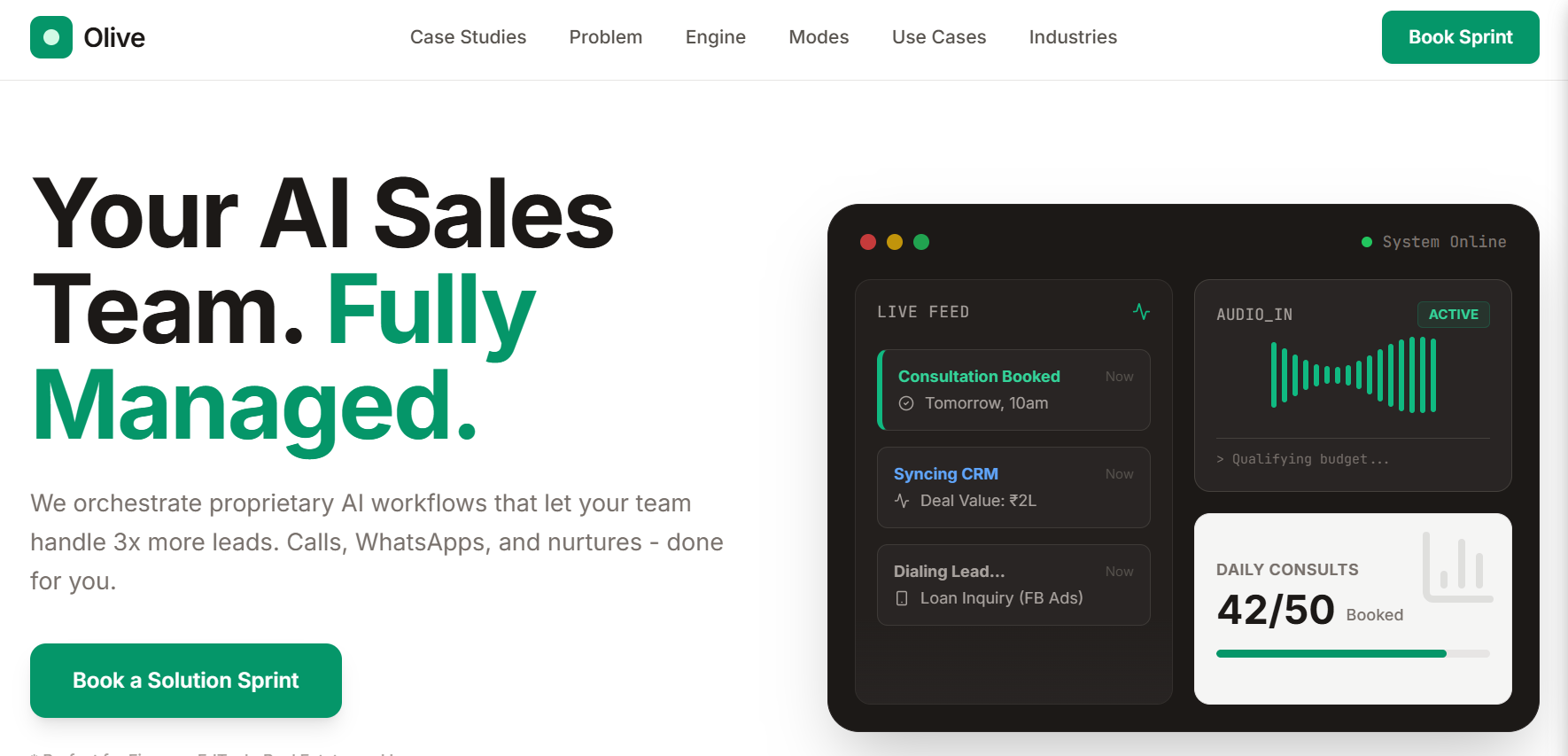Open the Engine nav link
The image size is (1568, 756).
[x=716, y=37]
